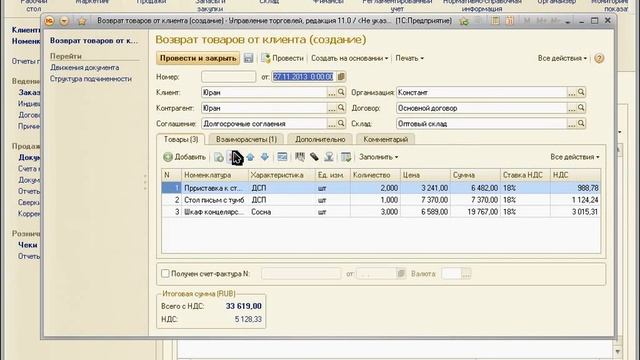
Task: Click the sum cell 19 767,00
Action: coord(476,212)
